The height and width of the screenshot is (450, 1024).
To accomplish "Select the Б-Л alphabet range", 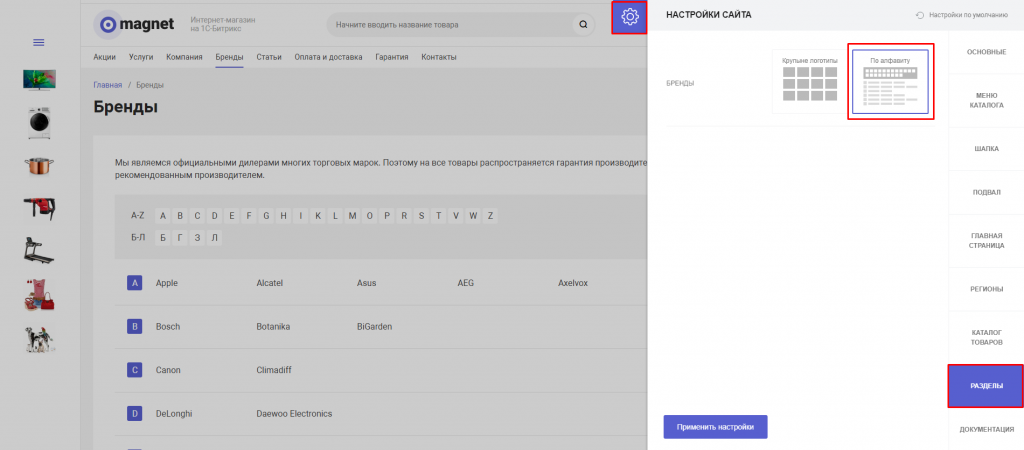I will pyautogui.click(x=138, y=238).
